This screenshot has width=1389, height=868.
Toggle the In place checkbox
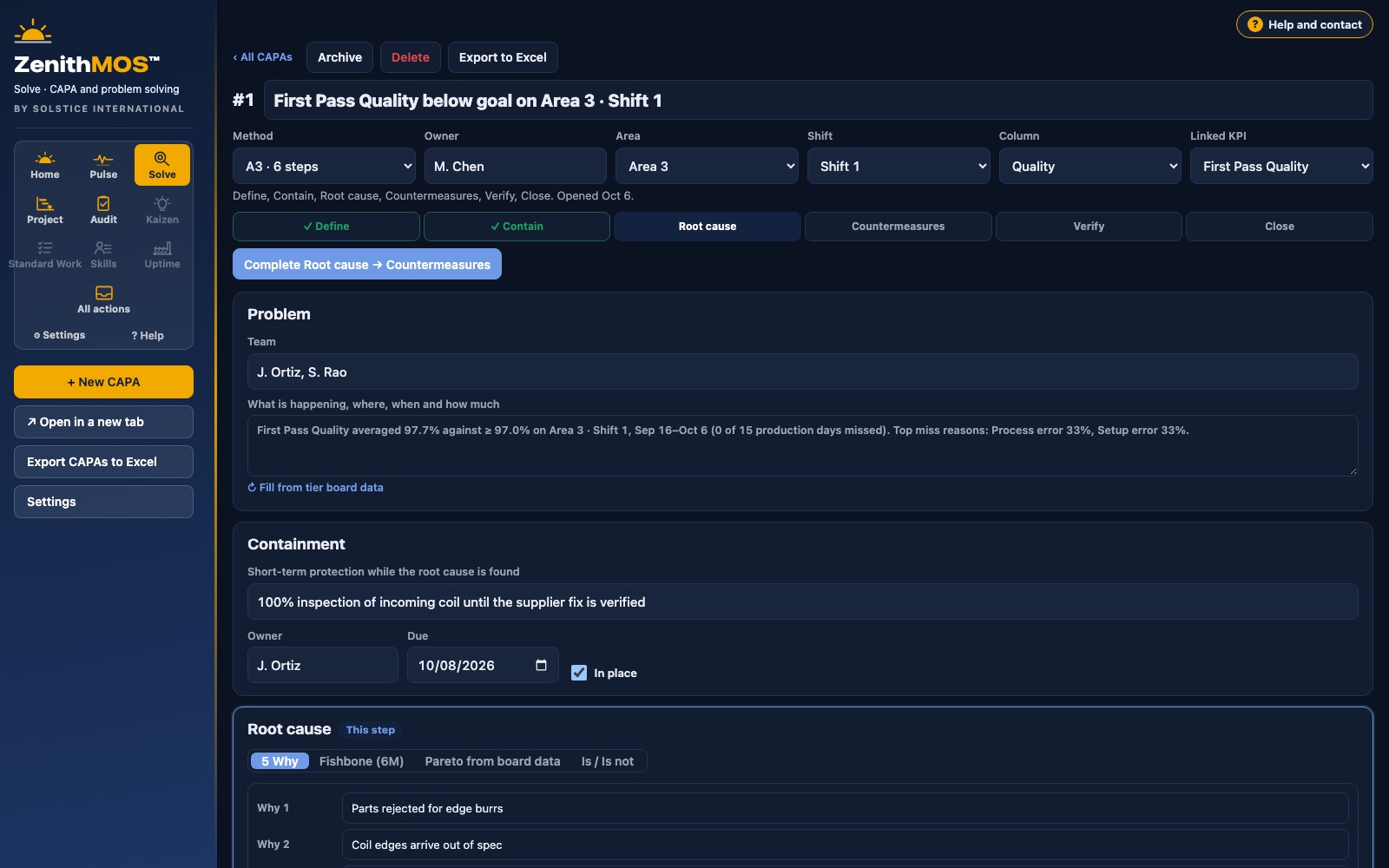click(x=579, y=673)
